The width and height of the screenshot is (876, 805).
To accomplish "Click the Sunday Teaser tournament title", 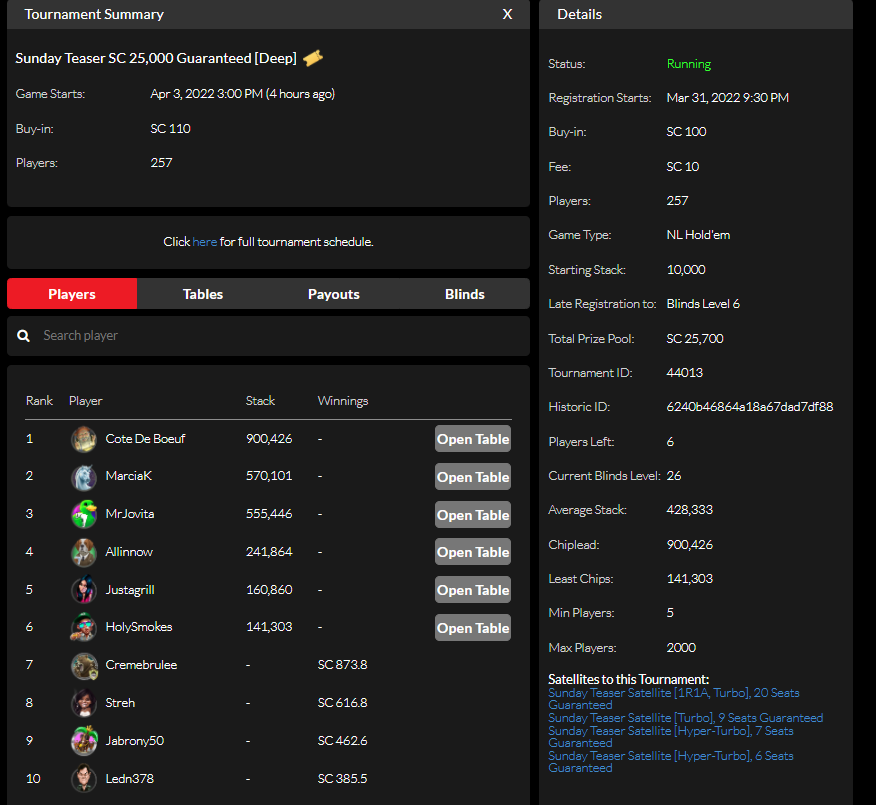I will (156, 58).
